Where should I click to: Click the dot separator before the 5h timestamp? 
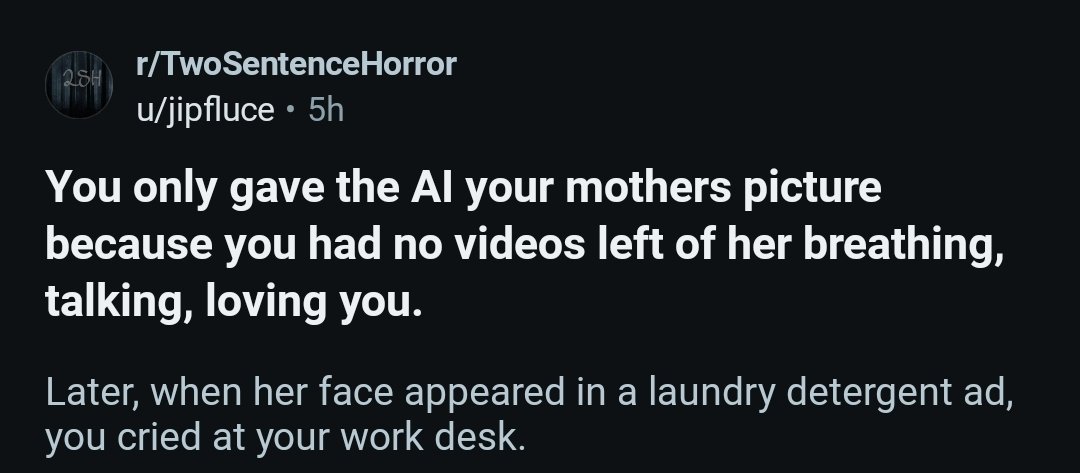point(289,109)
